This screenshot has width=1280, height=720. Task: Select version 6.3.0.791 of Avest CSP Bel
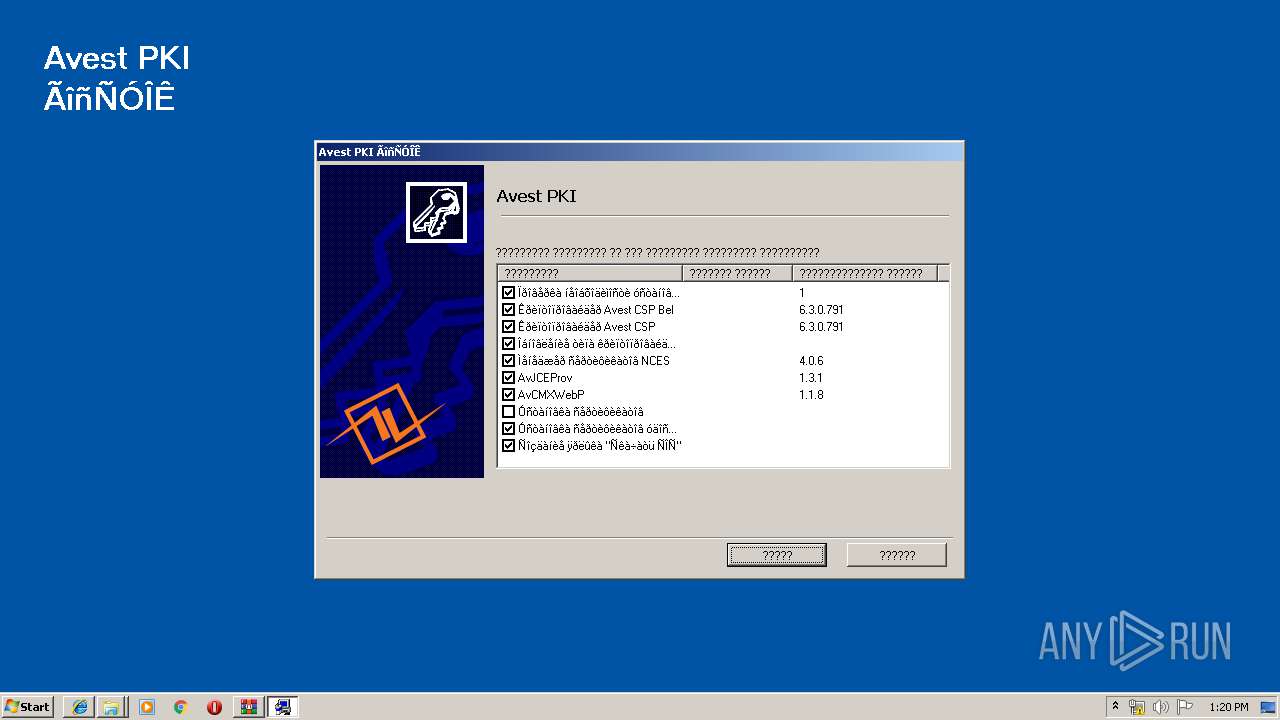coord(821,310)
